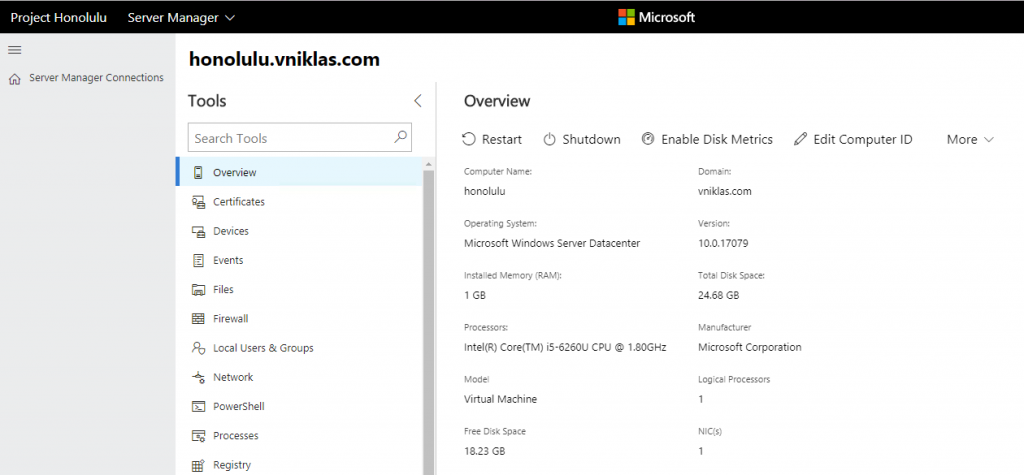
Task: Click the computer name value honolulu
Action: click(485, 191)
